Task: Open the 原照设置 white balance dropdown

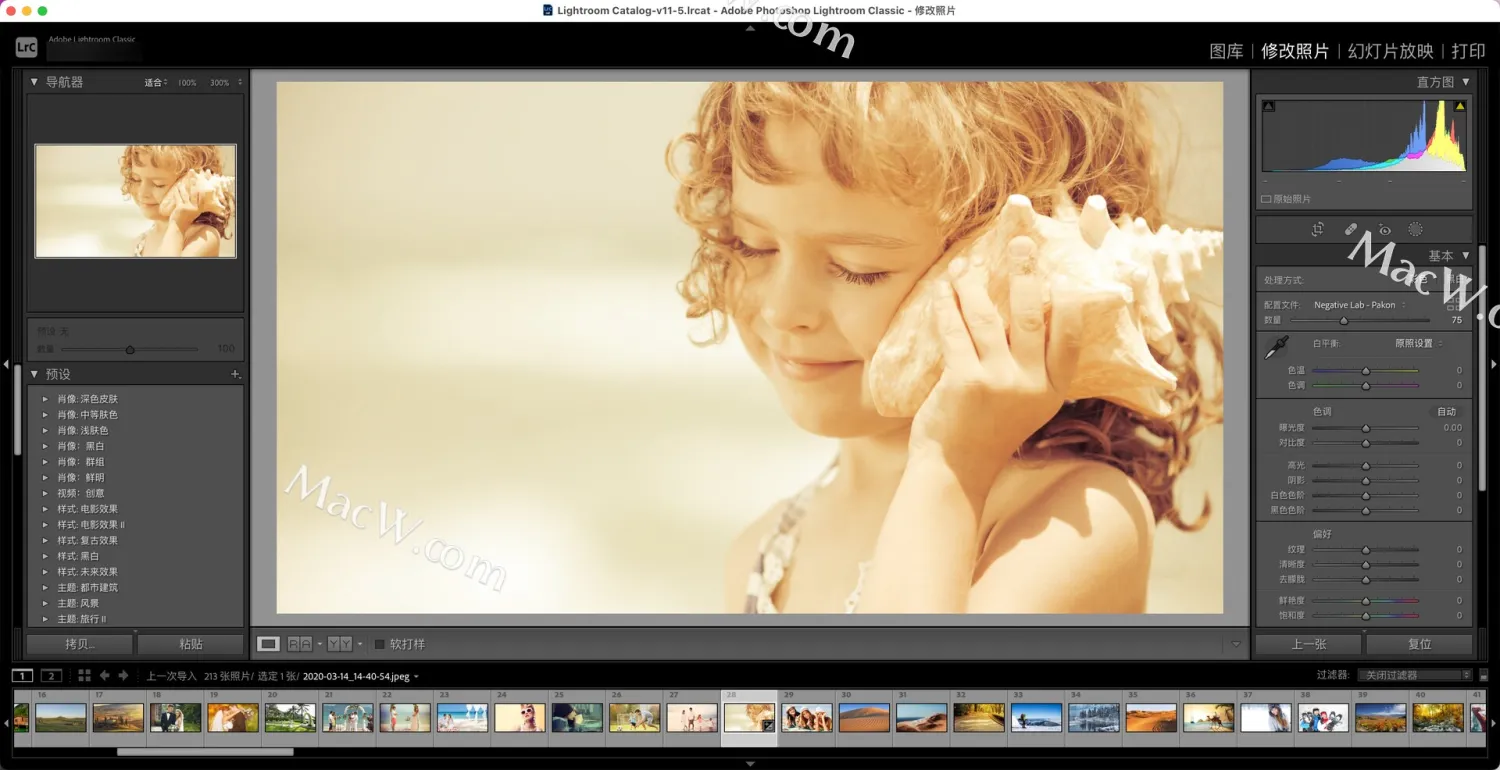Action: point(1419,343)
